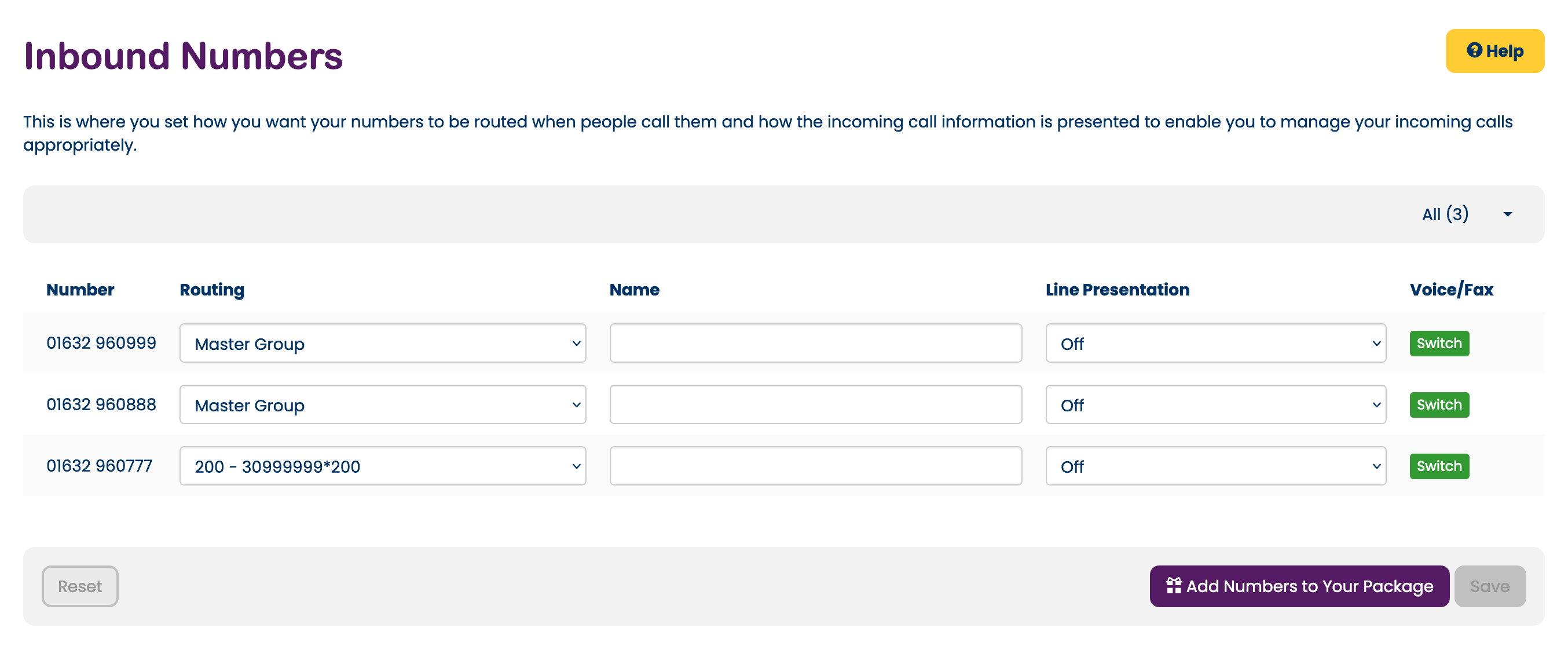1568x646 pixels.
Task: Click Add Numbers to Your Package button
Action: [x=1300, y=586]
